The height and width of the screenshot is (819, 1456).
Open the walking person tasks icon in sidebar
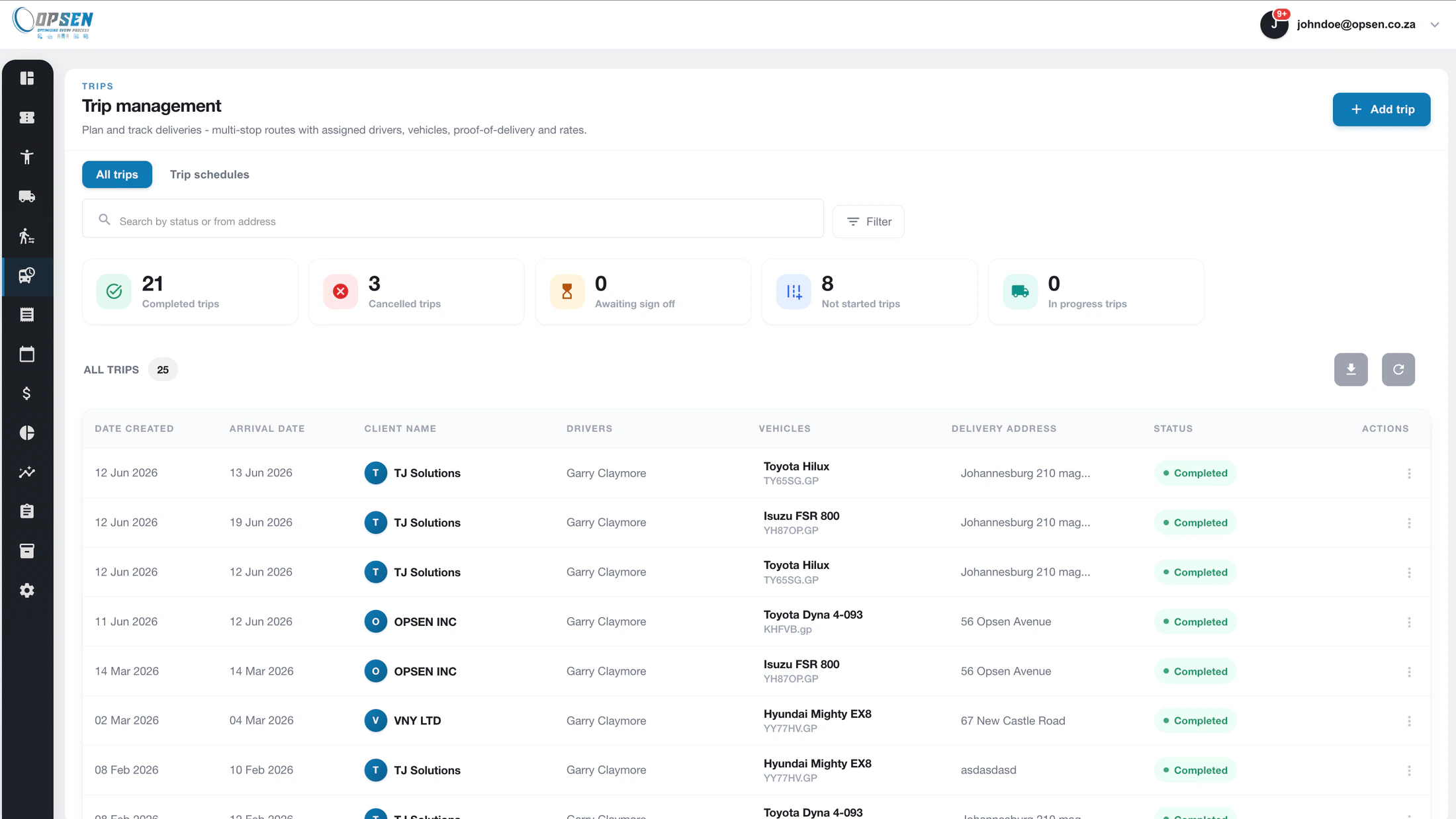pos(27,236)
